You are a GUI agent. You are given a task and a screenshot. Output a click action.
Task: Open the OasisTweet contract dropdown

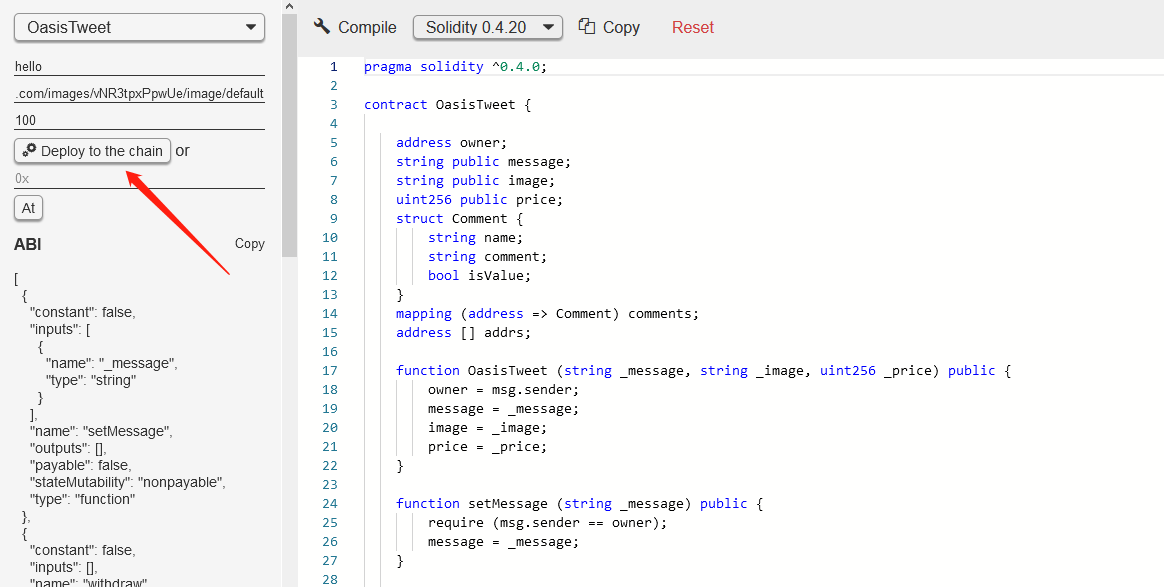tap(140, 27)
